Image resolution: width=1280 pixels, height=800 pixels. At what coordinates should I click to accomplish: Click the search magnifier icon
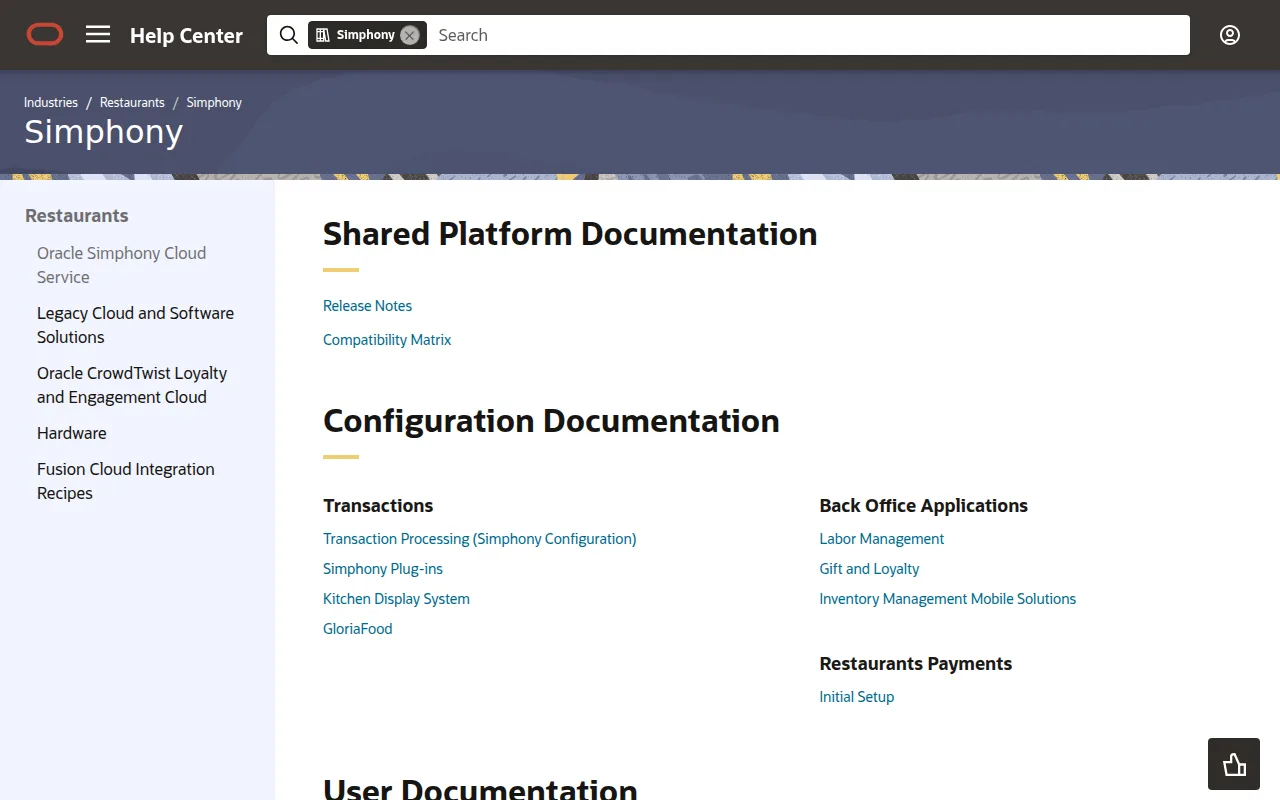tap(288, 35)
